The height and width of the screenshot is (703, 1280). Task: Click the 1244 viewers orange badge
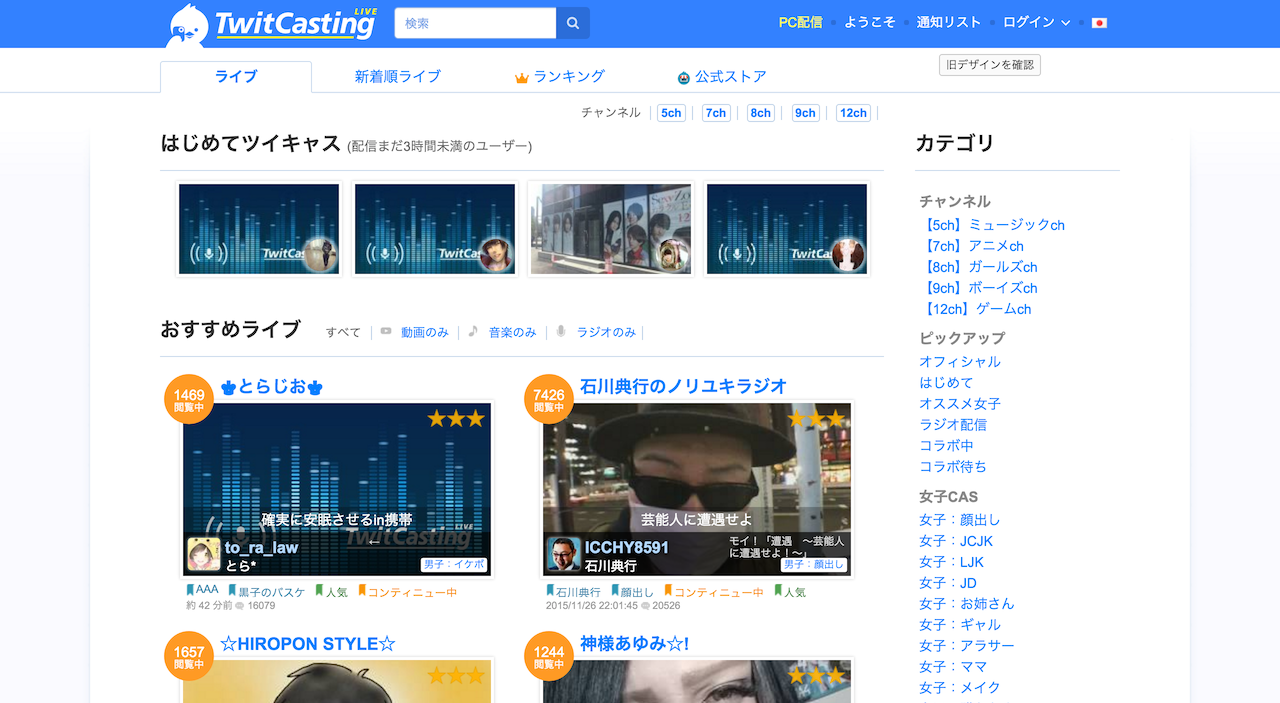549,657
